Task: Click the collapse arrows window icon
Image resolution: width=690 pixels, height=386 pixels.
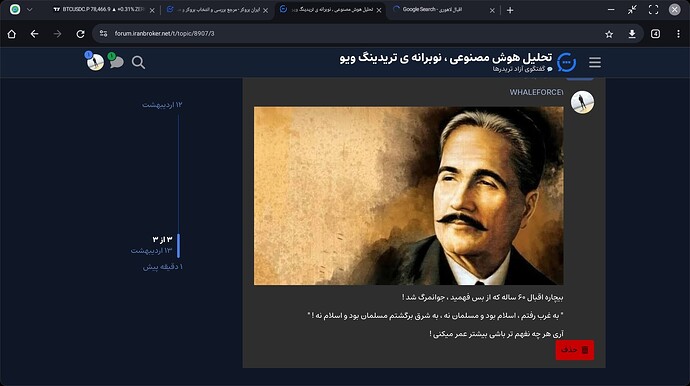Action: click(632, 10)
